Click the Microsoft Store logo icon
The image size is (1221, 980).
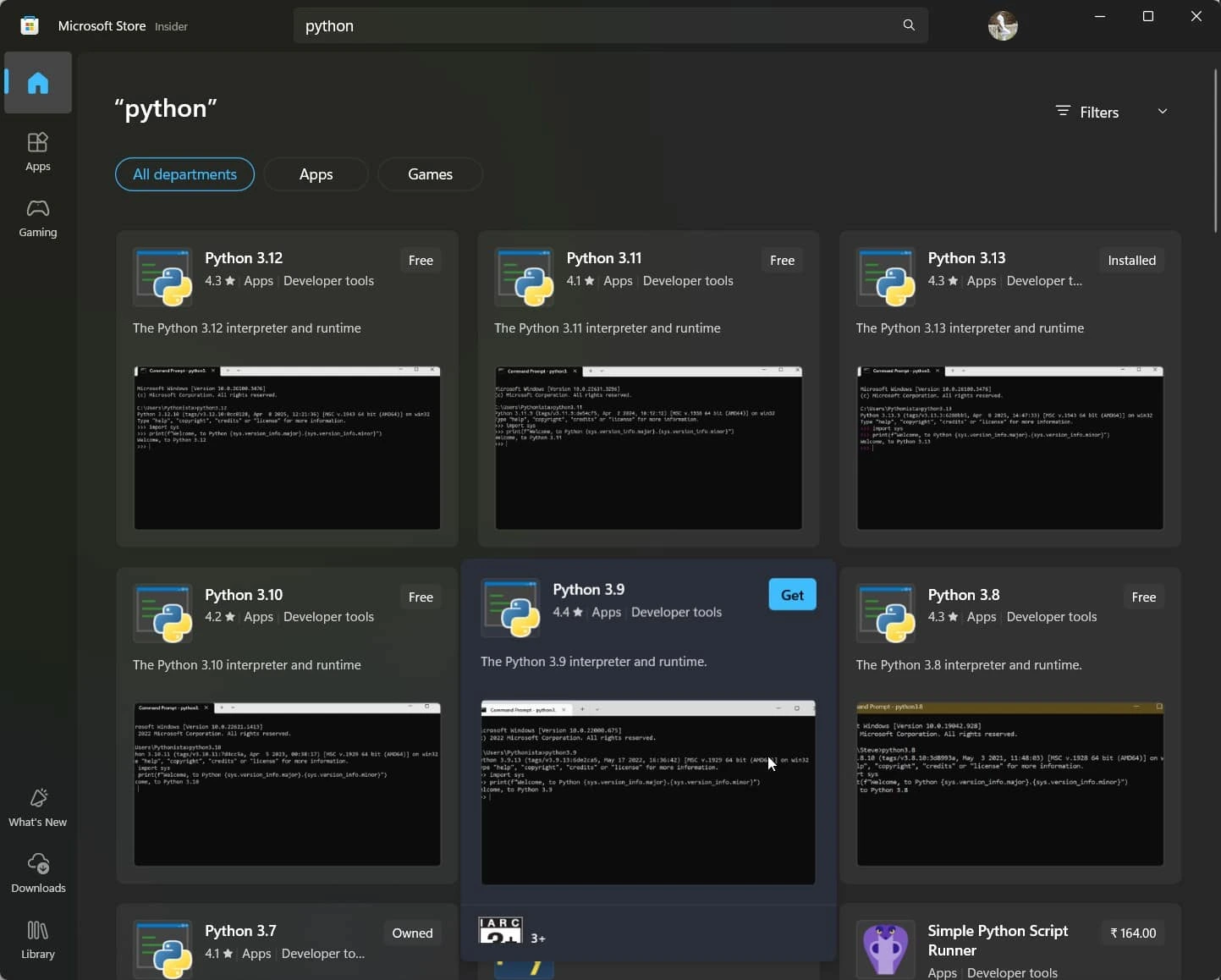click(30, 25)
